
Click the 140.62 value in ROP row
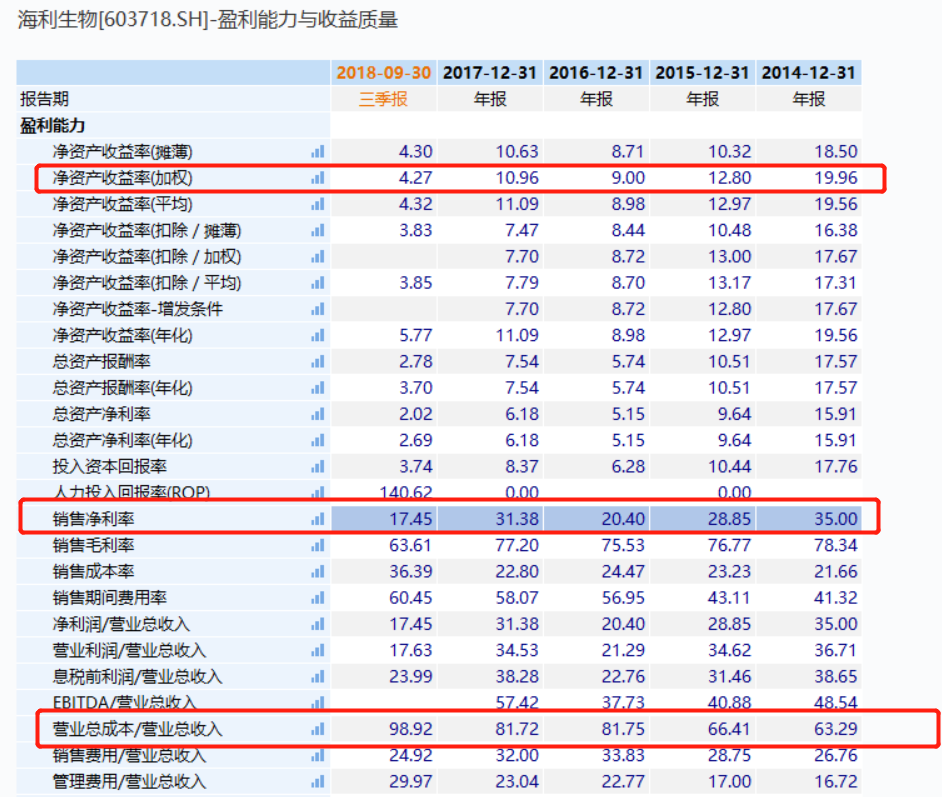(406, 492)
